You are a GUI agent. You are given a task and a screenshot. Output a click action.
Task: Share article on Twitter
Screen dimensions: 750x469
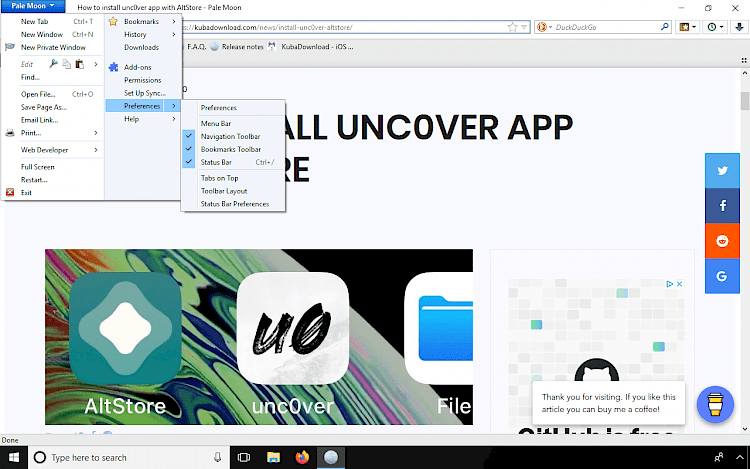(722, 171)
